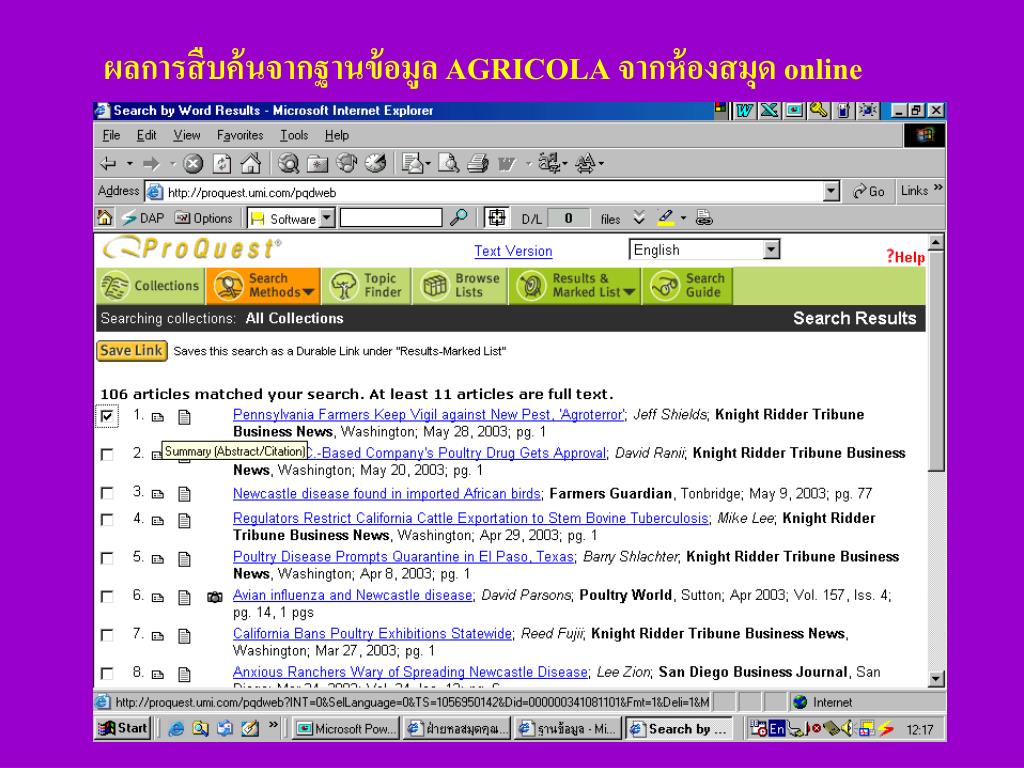
Task: Click the Word icon in Office shortcut bar
Action: pos(744,110)
